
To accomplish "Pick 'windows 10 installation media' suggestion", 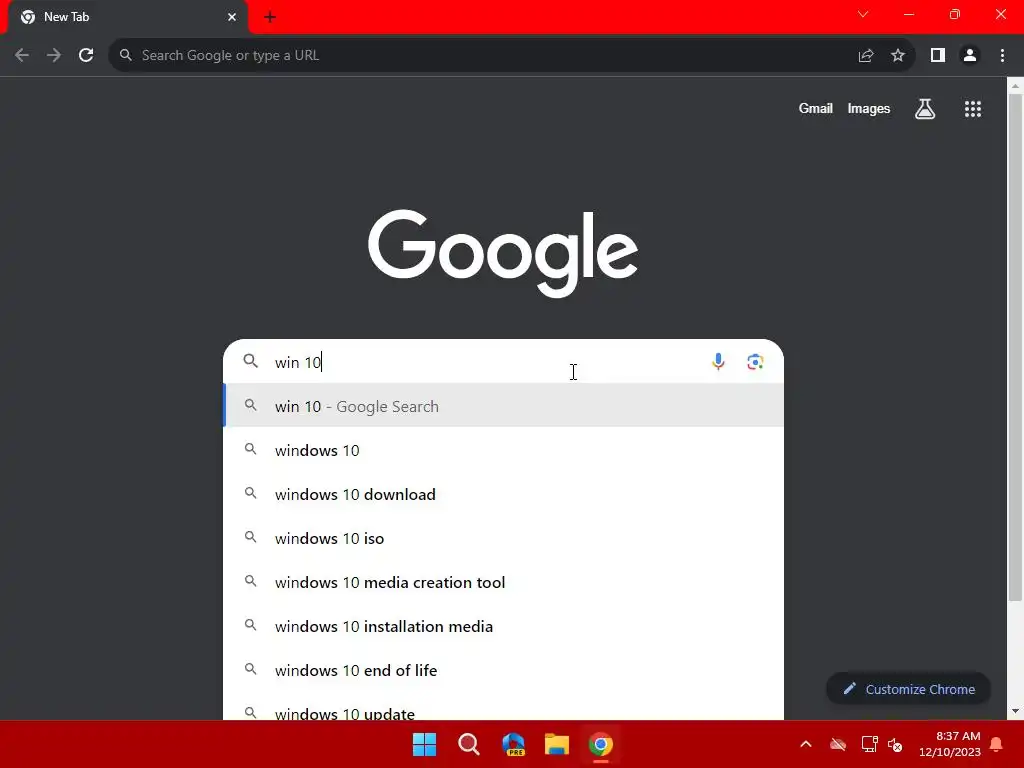I will tap(504, 626).
